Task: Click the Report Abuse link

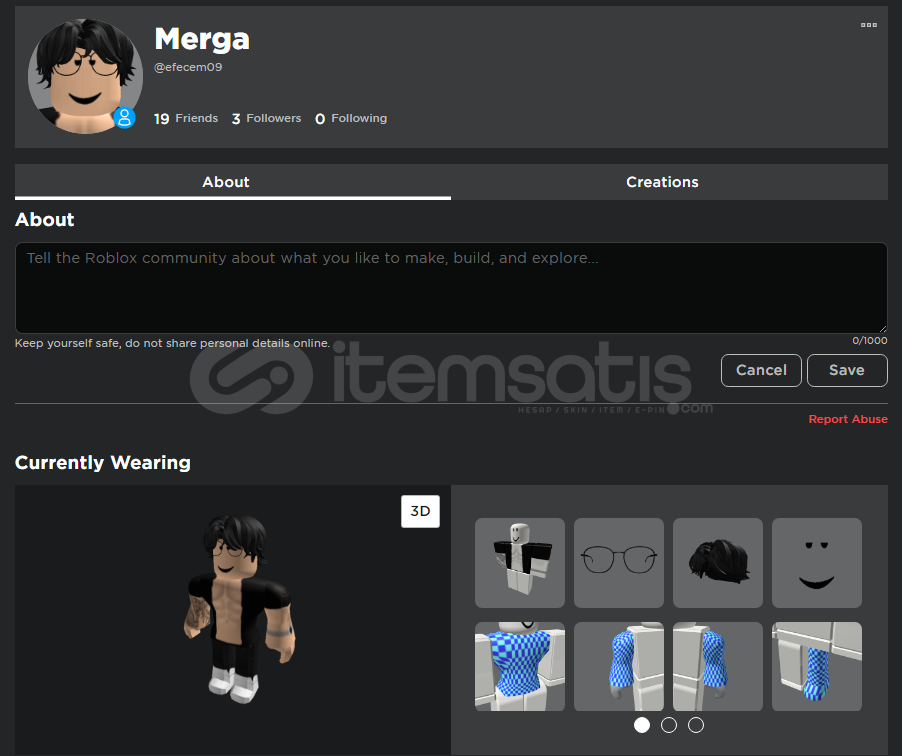Action: (847, 419)
